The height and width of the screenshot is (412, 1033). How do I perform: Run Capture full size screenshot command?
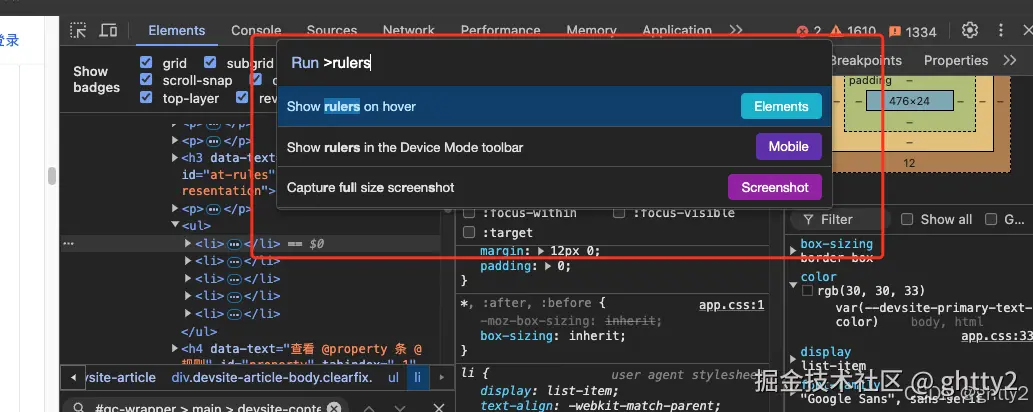pos(555,187)
